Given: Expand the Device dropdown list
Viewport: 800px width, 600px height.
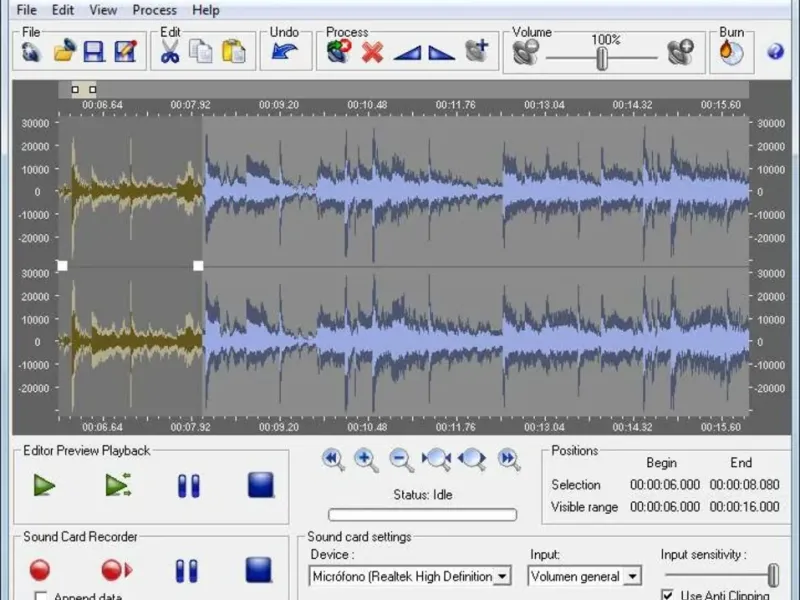Looking at the screenshot, I should (503, 576).
